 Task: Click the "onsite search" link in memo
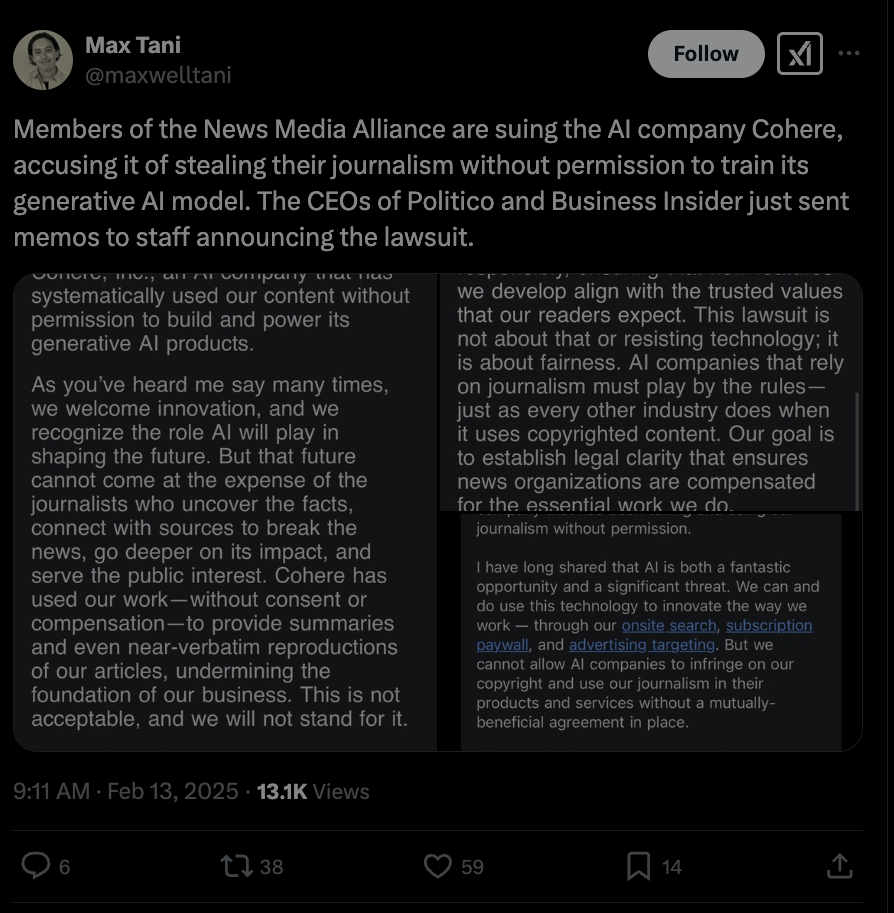[669, 626]
